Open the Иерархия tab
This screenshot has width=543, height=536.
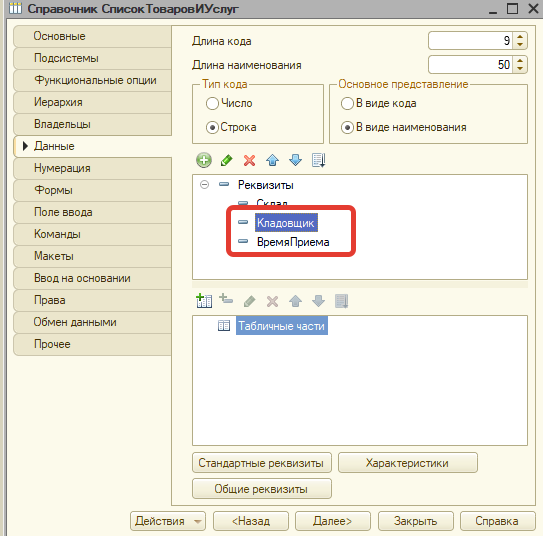tap(92, 102)
